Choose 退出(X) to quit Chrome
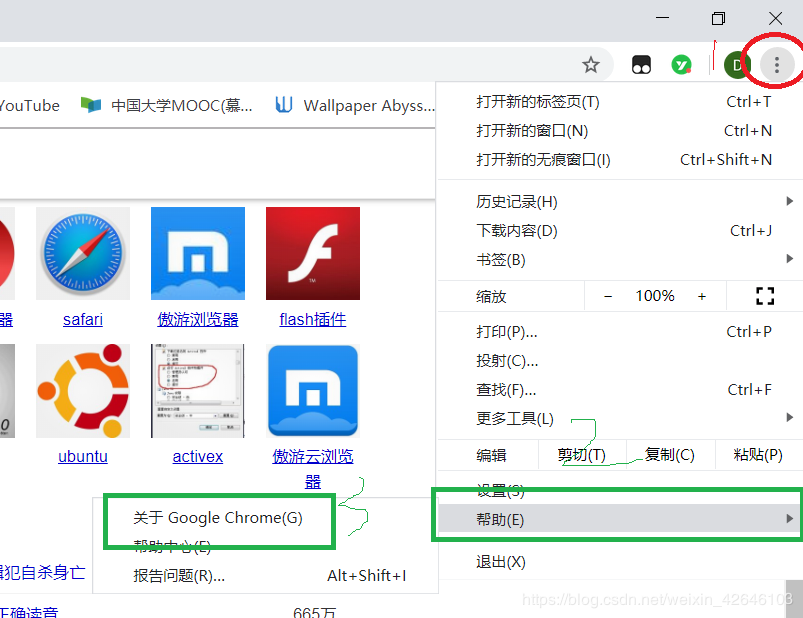The height and width of the screenshot is (618, 803). point(621,562)
